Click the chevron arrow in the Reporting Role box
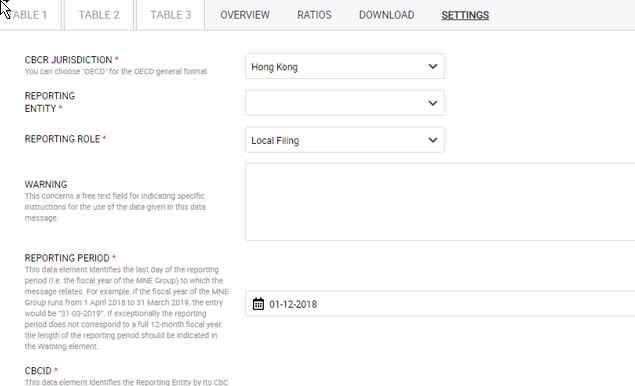 click(433, 140)
